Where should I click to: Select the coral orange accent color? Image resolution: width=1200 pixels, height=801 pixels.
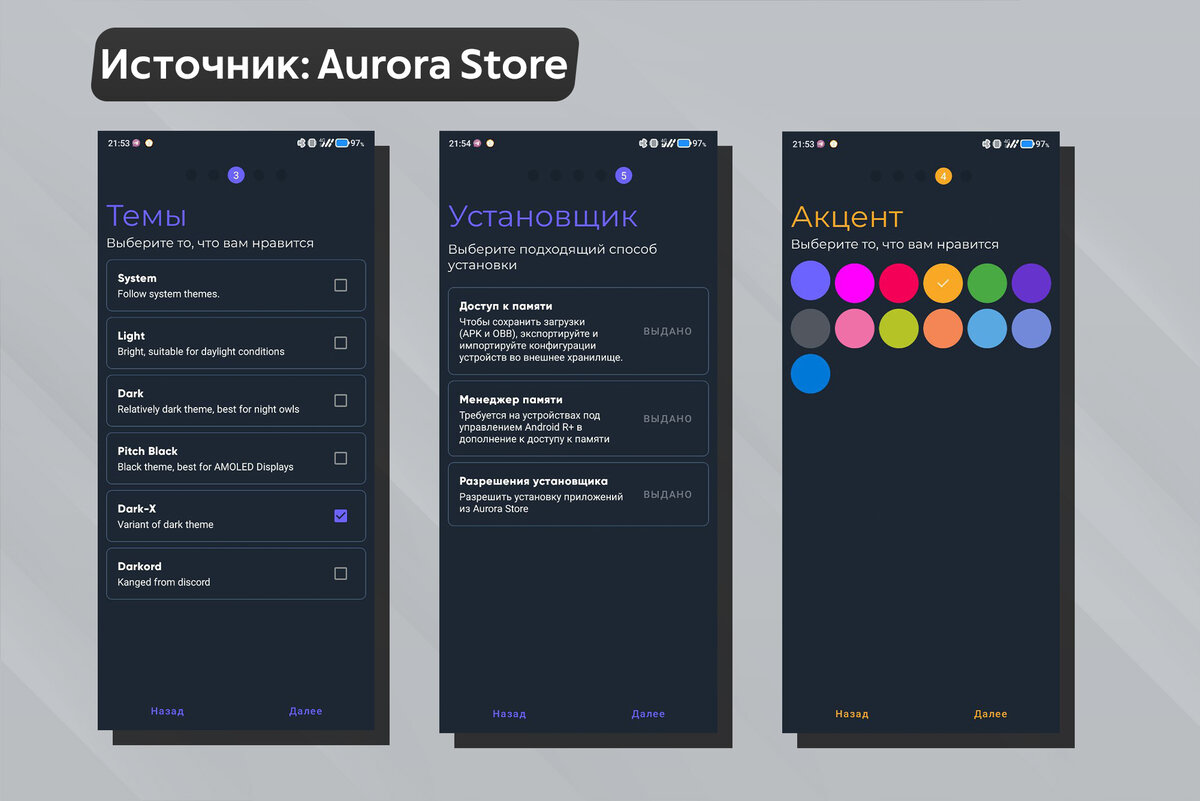[943, 328]
